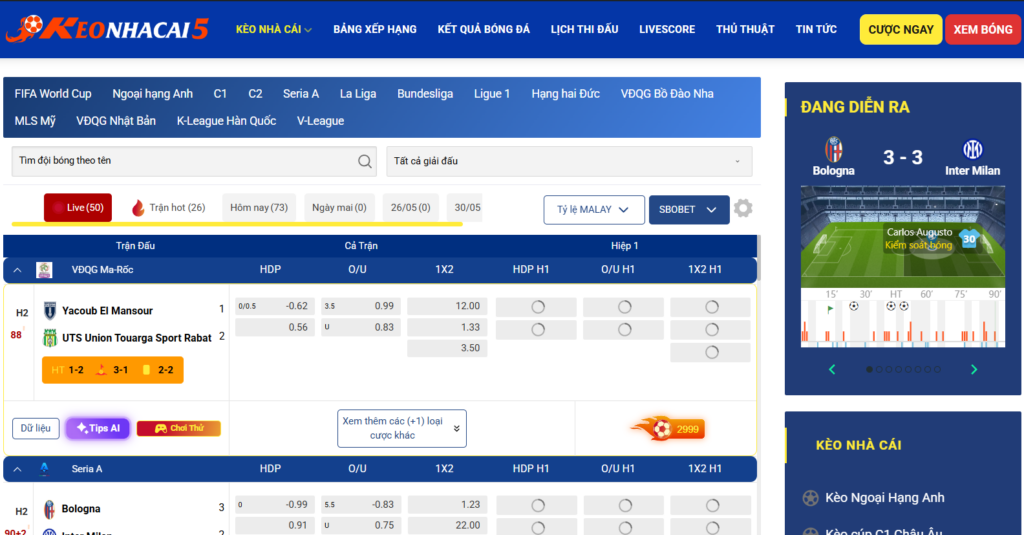The height and width of the screenshot is (535, 1024).
Task: Open Bảng Xếp Hạng menu
Action: click(375, 29)
